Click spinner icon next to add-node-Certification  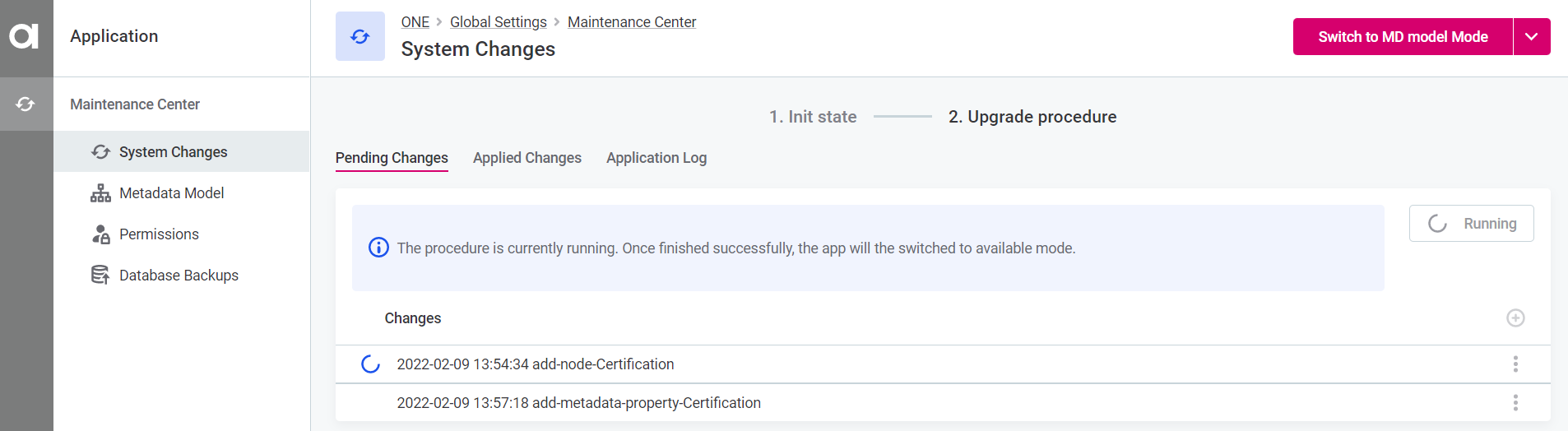click(x=371, y=364)
